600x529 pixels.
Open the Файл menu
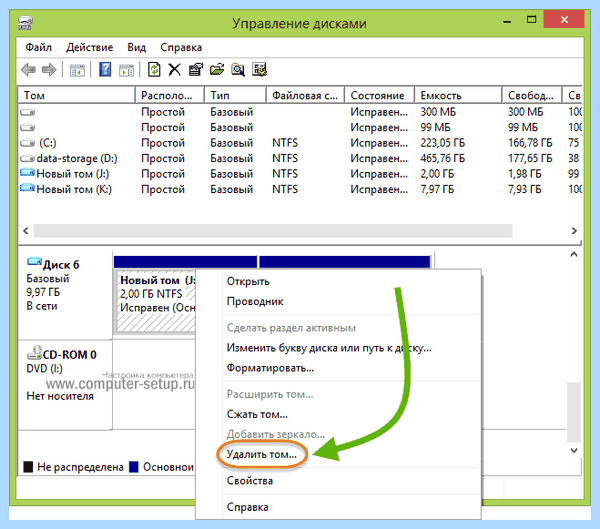pos(39,47)
